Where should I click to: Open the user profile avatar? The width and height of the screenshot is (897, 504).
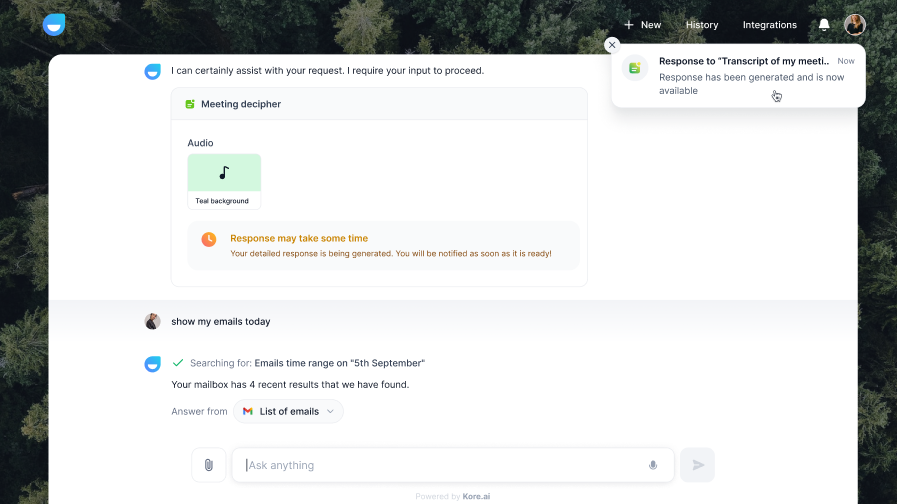(x=855, y=25)
